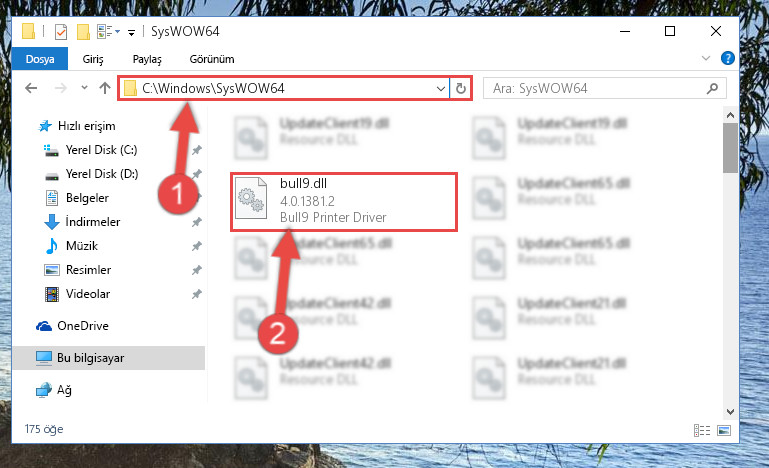769x468 pixels.
Task: Open the Dosya menu tab
Action: 40,59
